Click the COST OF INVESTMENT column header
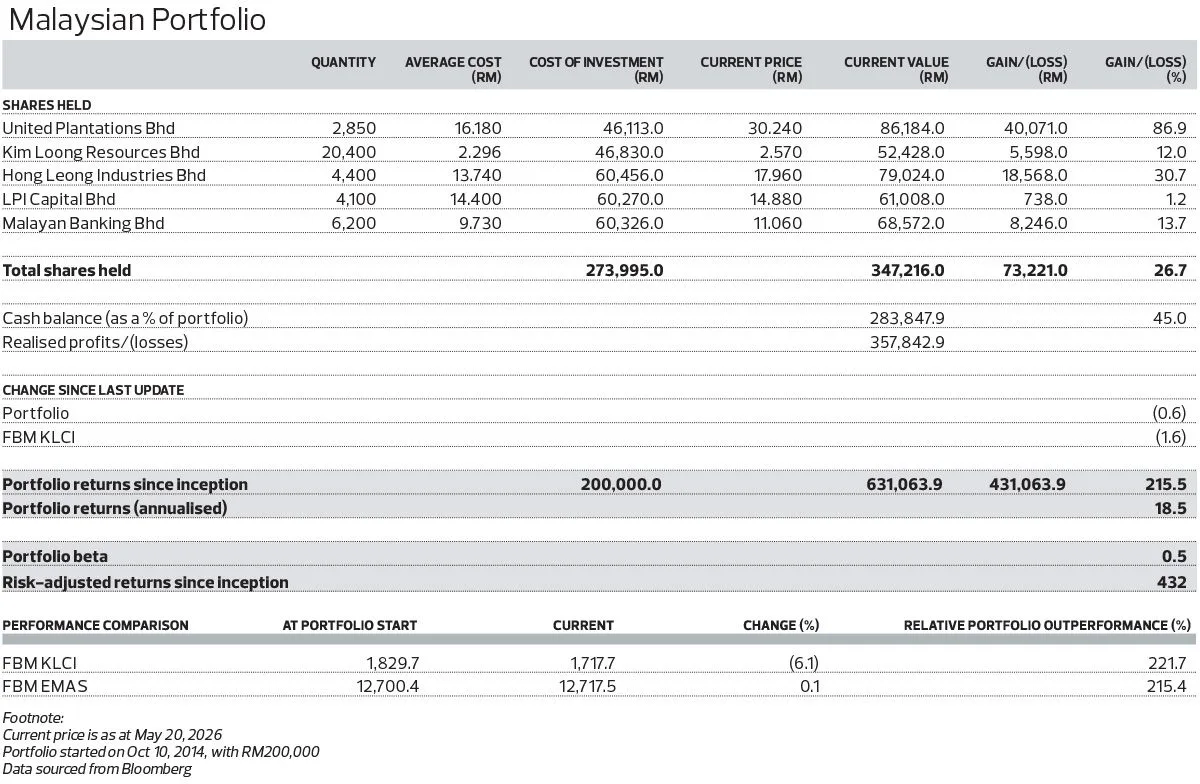 click(x=596, y=69)
